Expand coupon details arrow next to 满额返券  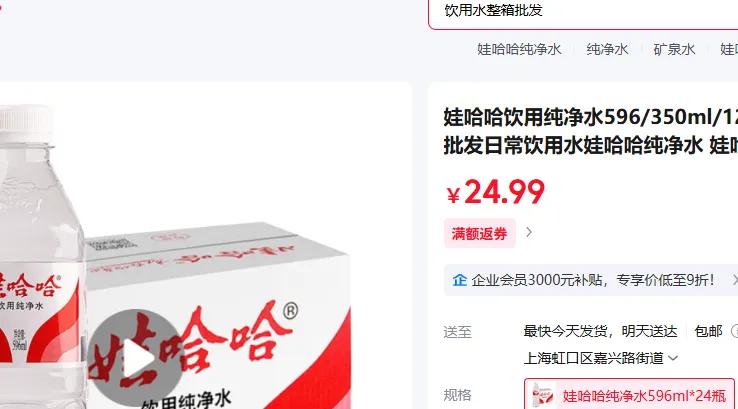(529, 233)
